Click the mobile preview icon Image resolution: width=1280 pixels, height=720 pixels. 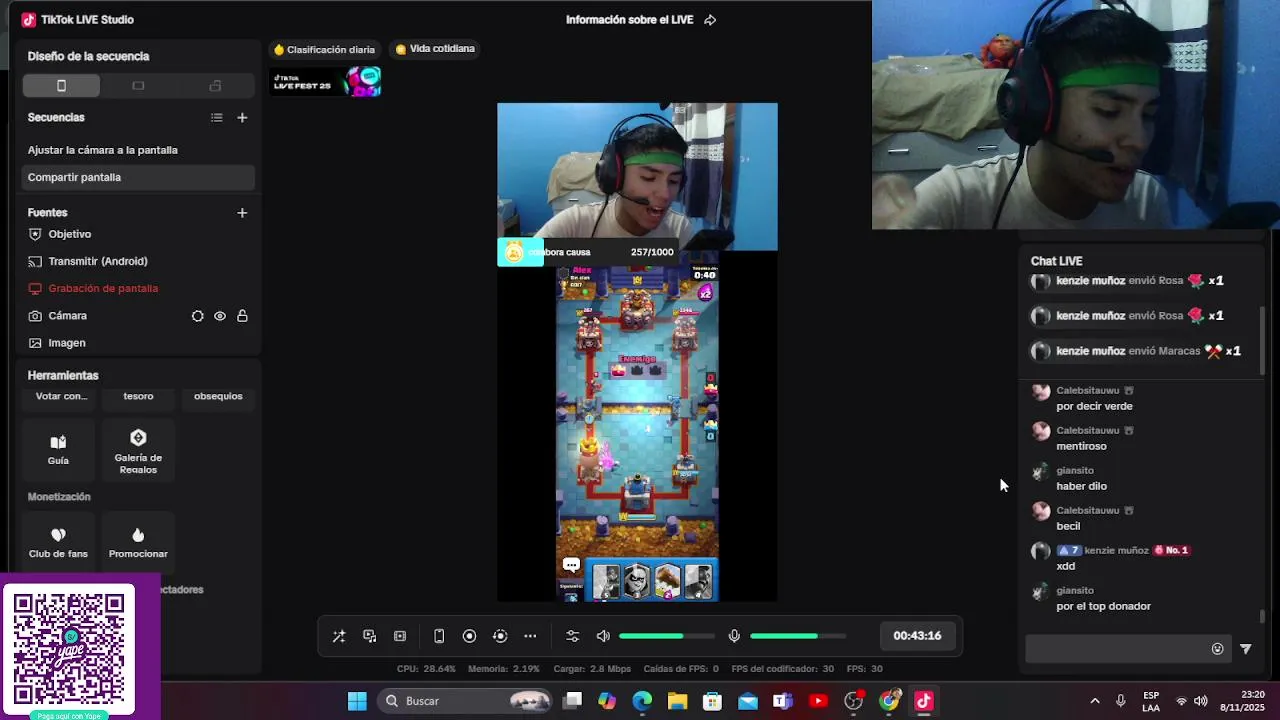click(x=438, y=636)
